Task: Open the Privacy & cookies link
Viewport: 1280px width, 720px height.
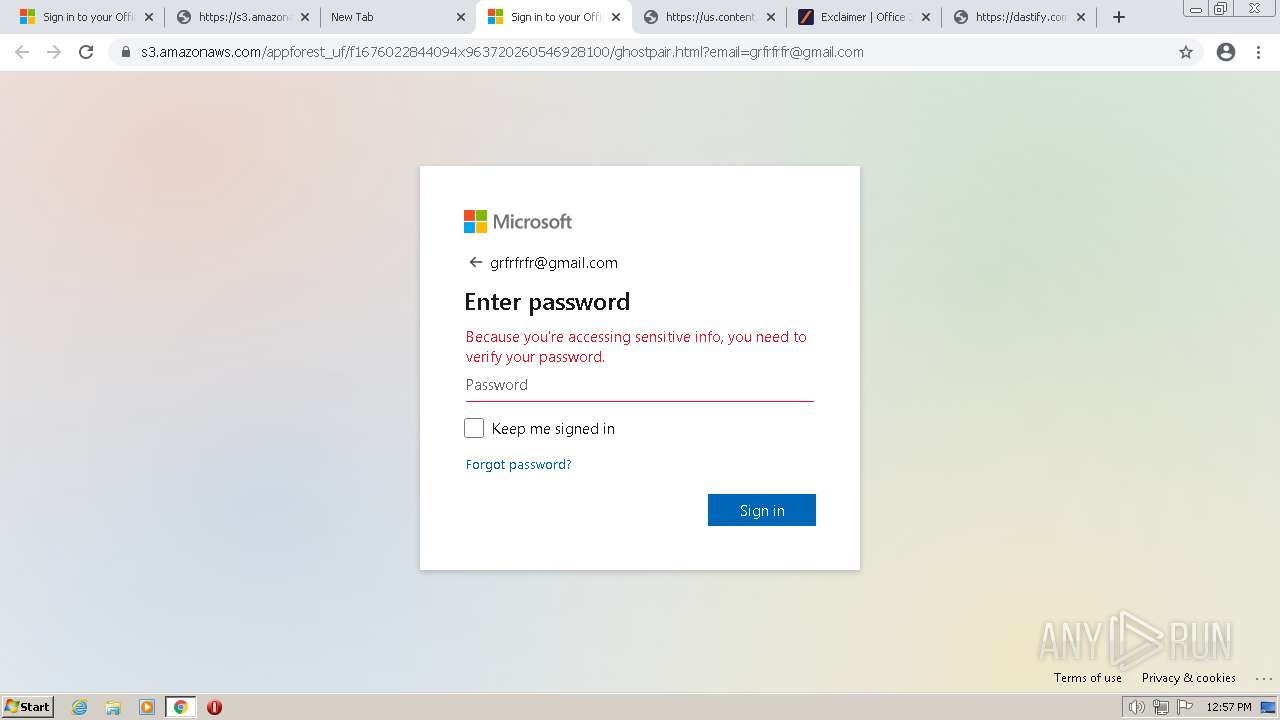Action: [x=1189, y=678]
